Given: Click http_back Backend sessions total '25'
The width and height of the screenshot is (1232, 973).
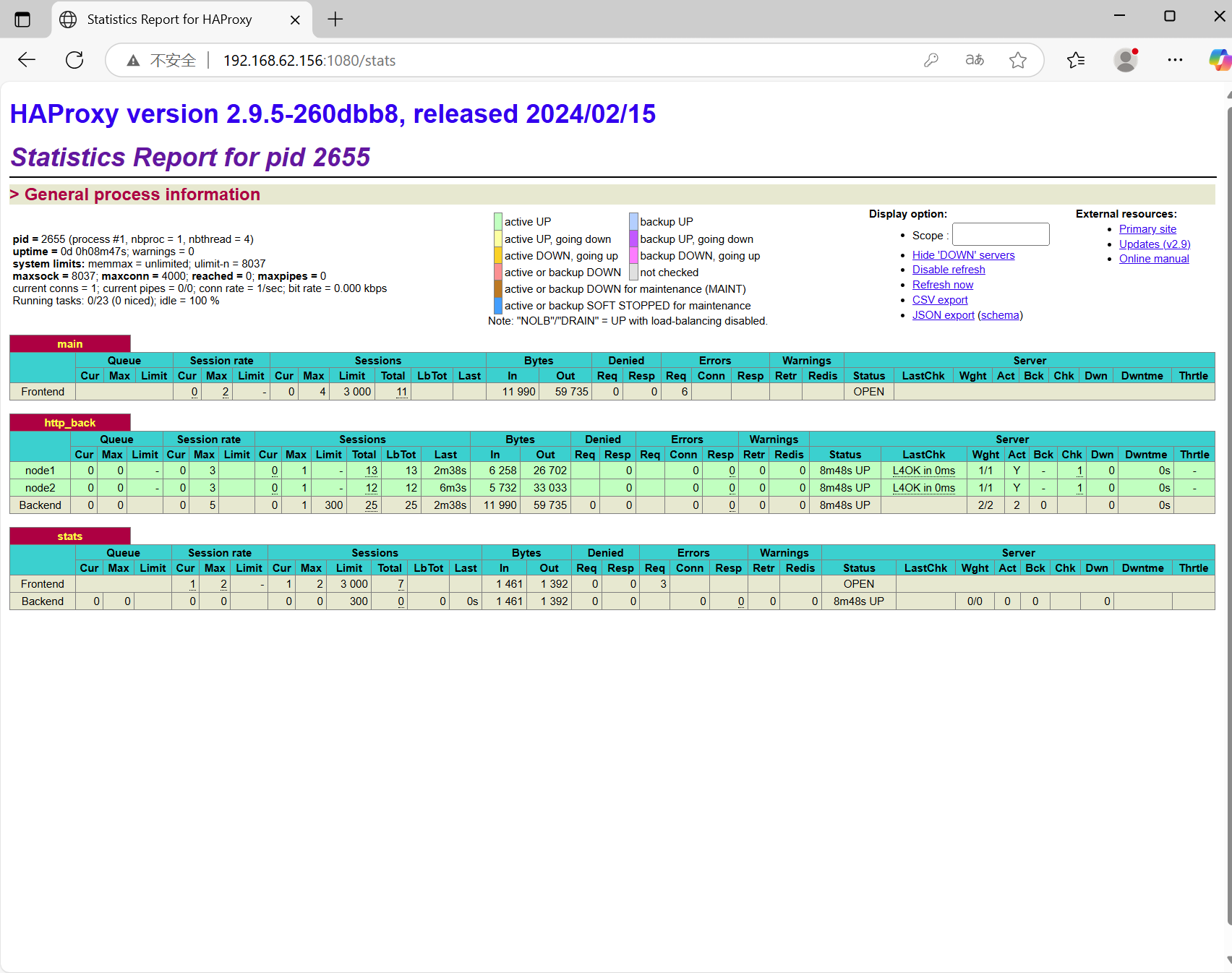Looking at the screenshot, I should [x=372, y=505].
